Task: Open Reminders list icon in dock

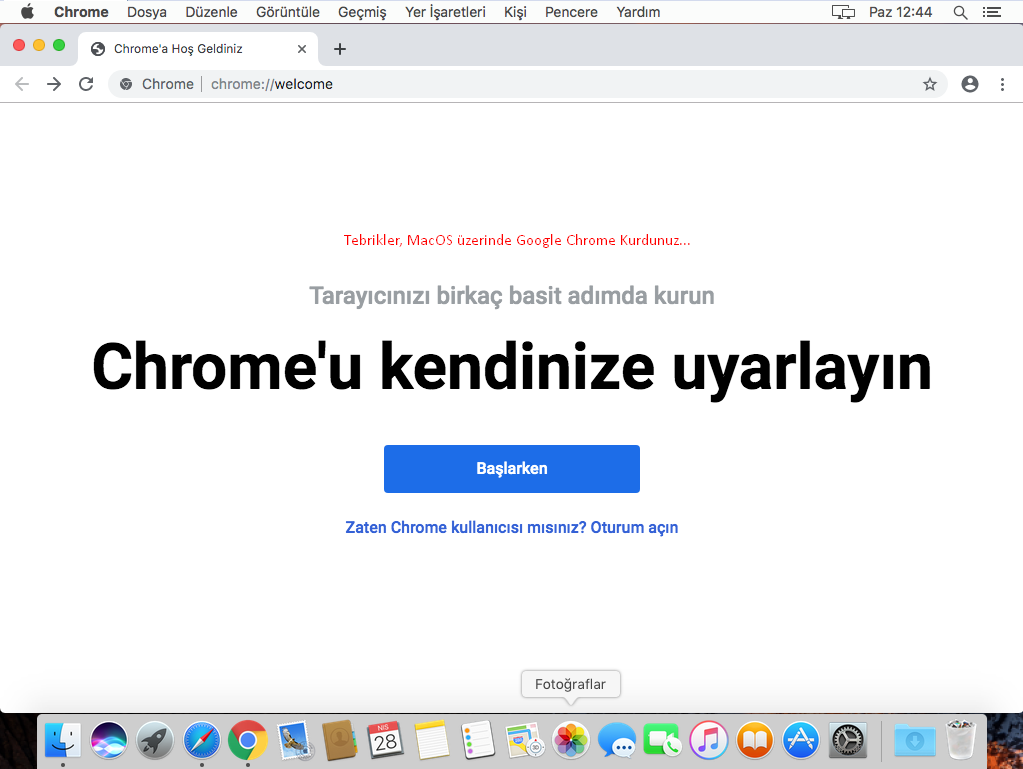Action: point(478,740)
